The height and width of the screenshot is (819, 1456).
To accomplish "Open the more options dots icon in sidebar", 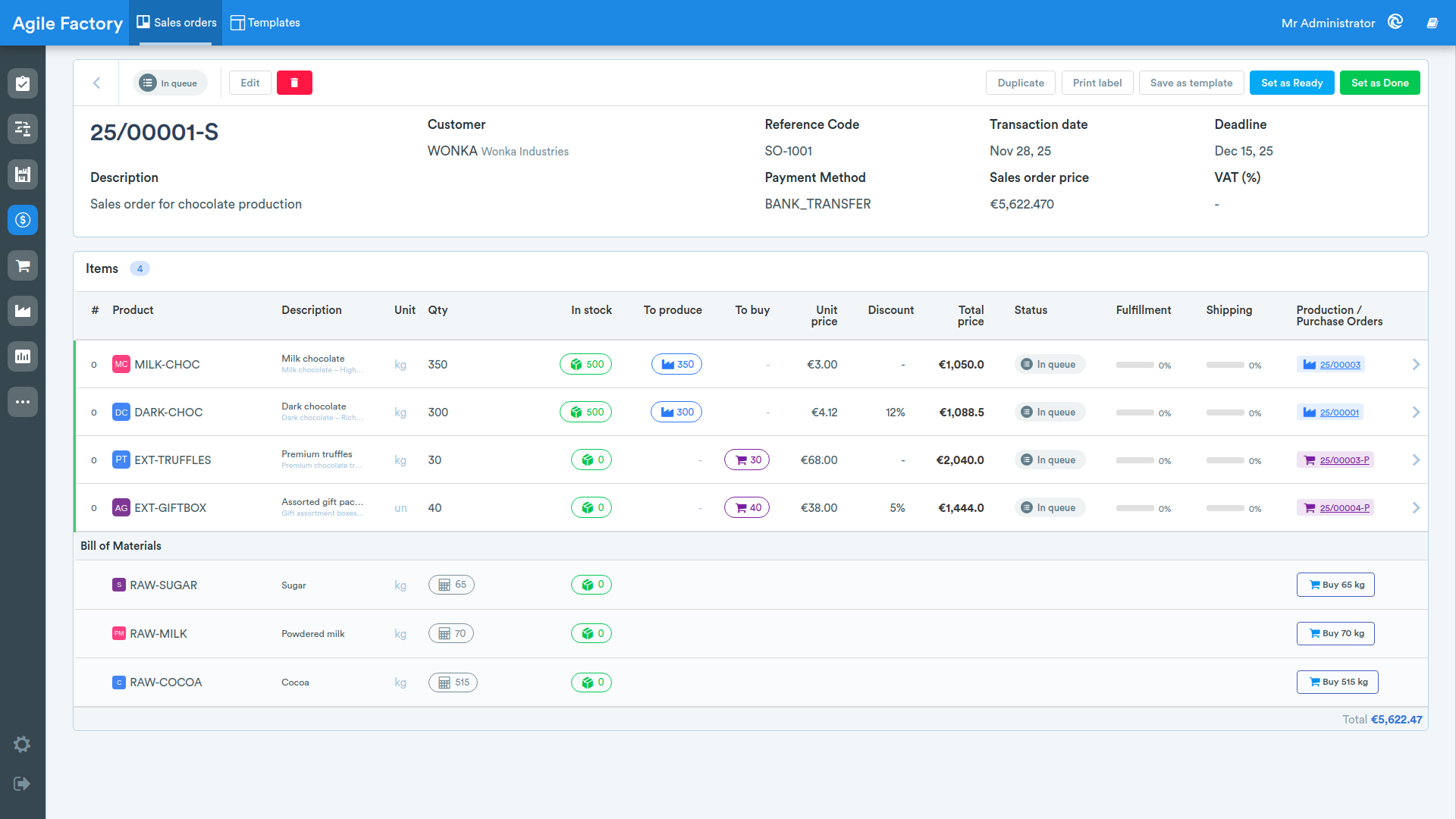I will point(23,402).
